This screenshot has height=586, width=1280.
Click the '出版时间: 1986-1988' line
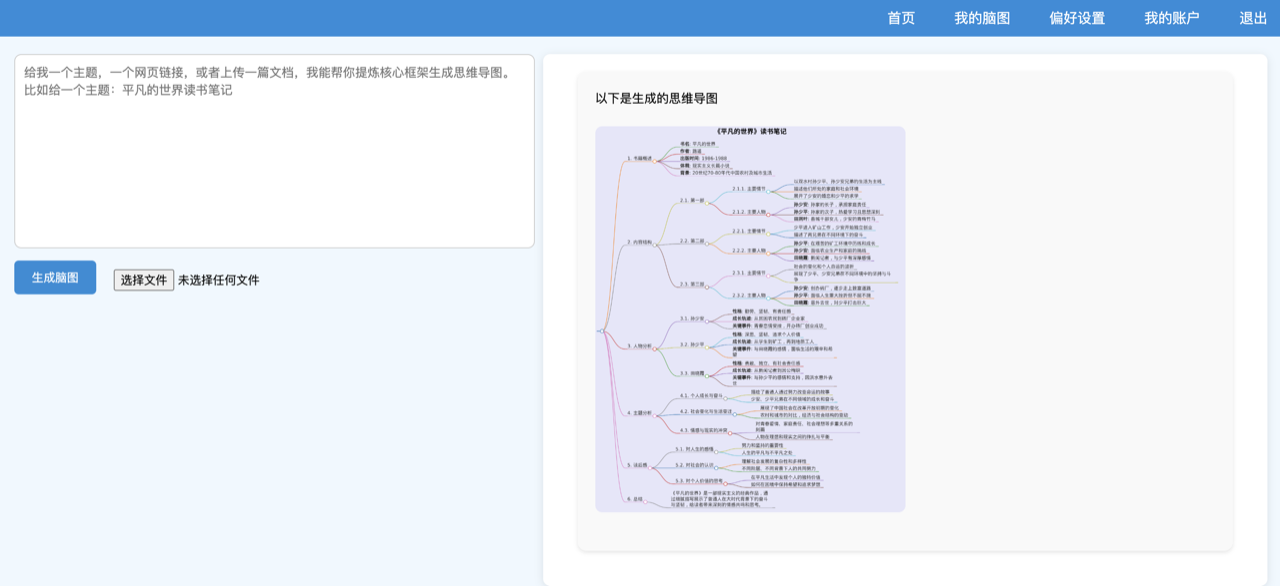tap(704, 158)
